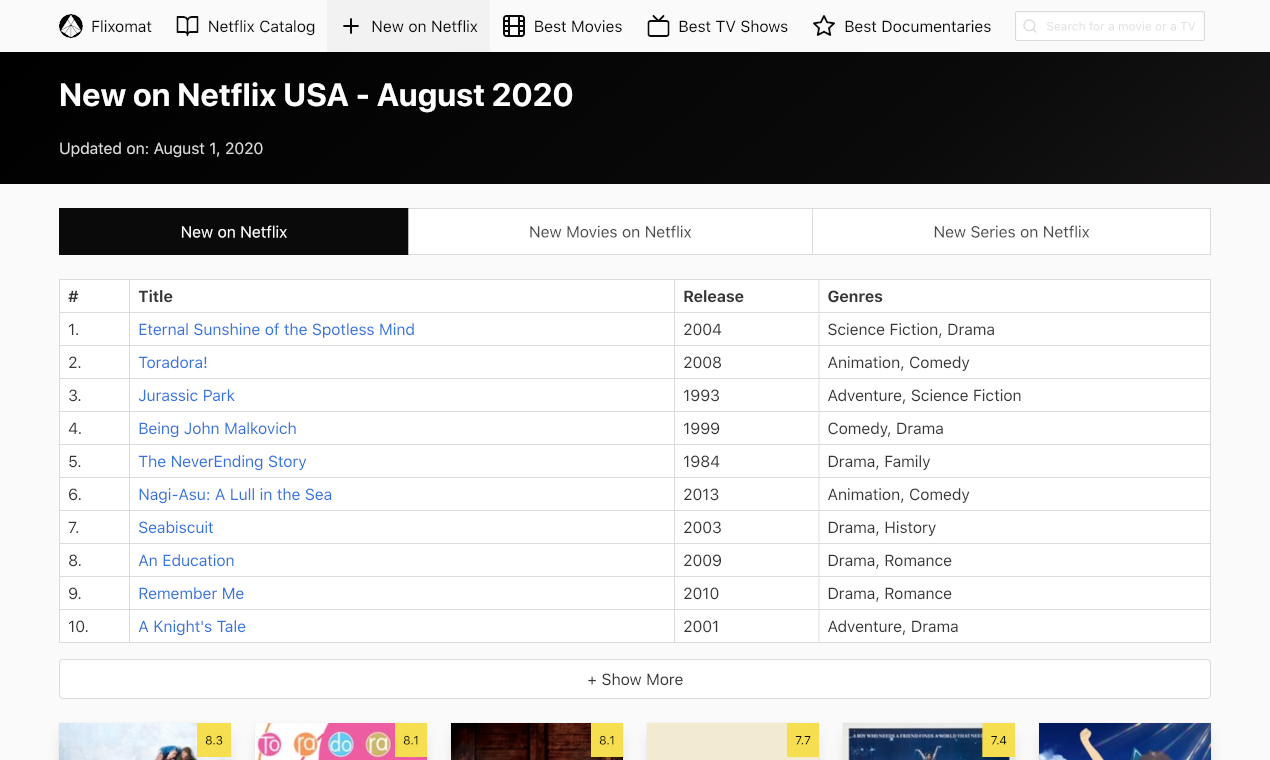Screen dimensions: 1270x760
Task: Open the New on Netflix nav item
Action: [408, 26]
